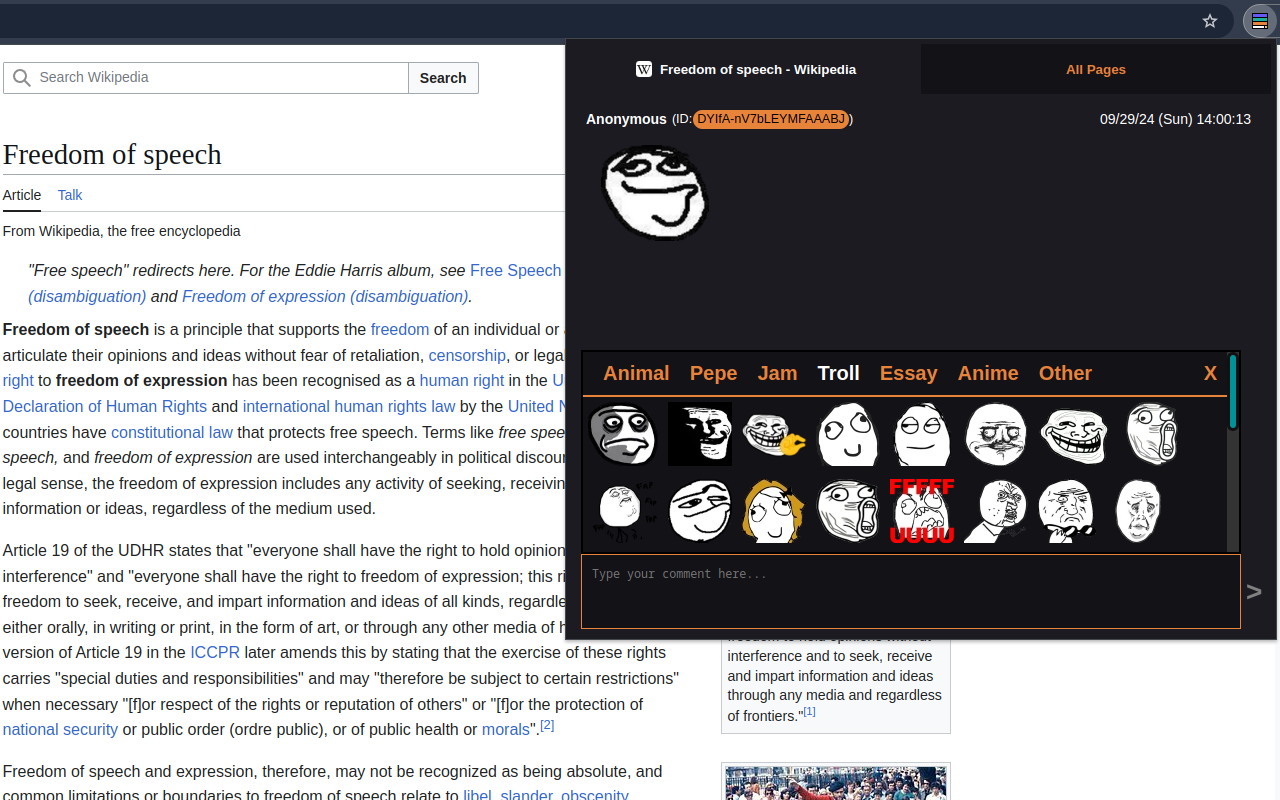Click the Wikipedia favicon in the popup tab
The image size is (1280, 800).
coord(644,69)
